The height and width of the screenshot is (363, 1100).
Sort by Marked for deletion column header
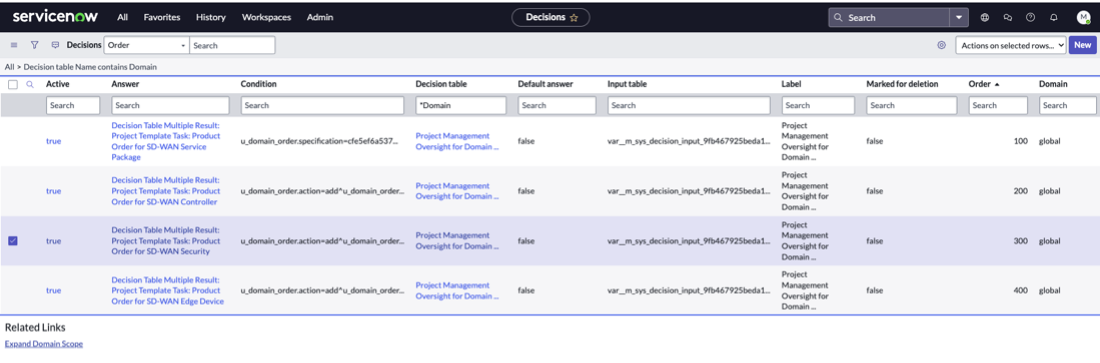tap(902, 84)
